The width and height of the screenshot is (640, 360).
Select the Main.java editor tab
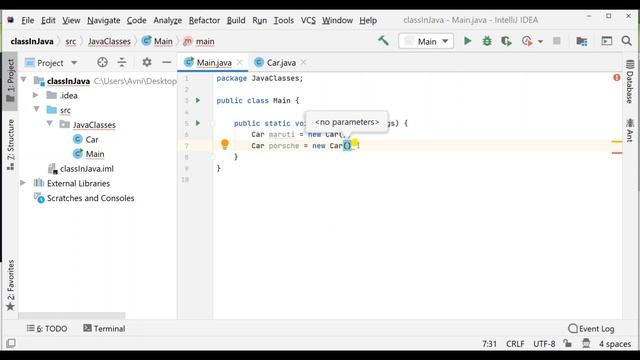click(213, 62)
